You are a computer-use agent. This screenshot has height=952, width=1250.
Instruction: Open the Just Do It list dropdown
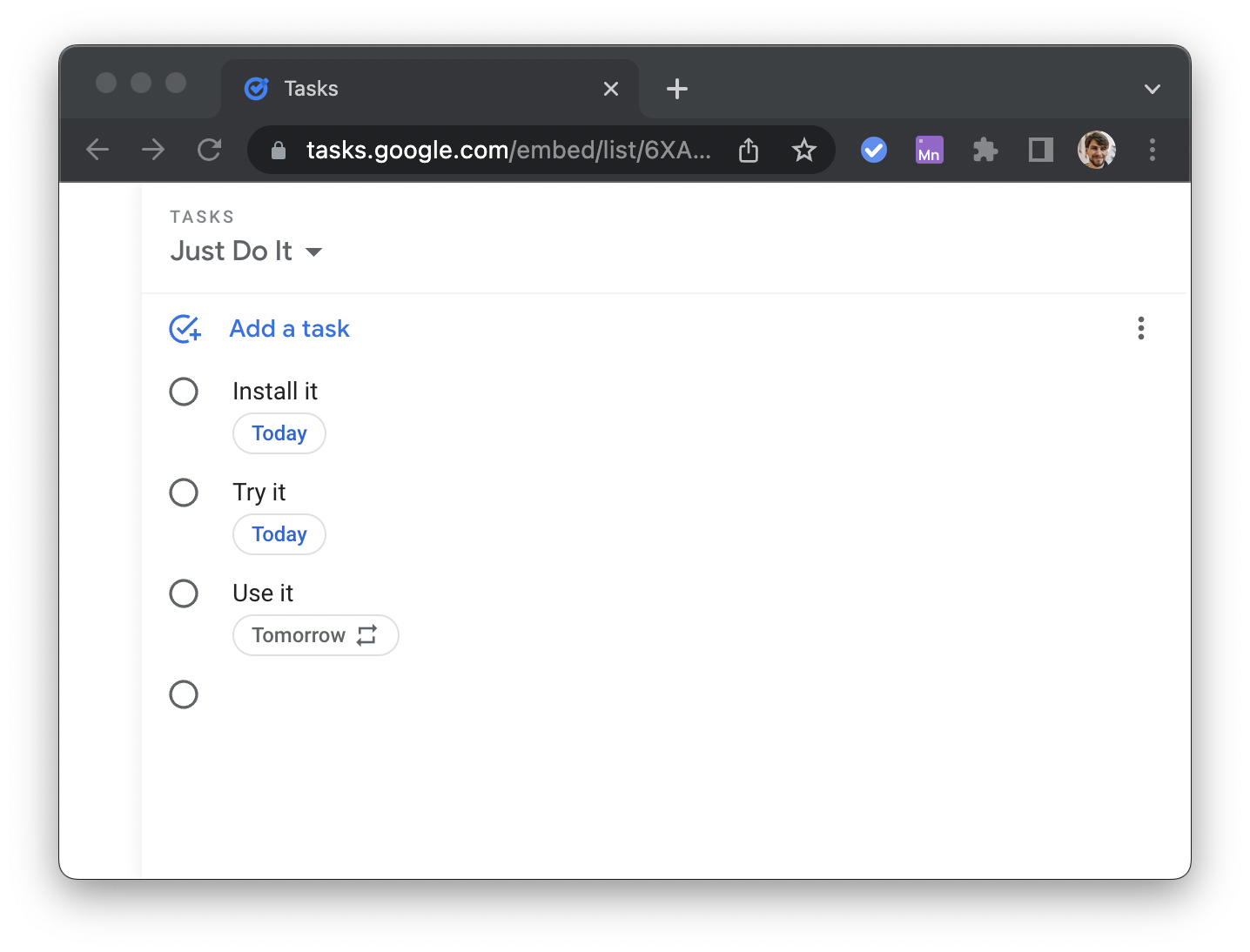(x=313, y=251)
